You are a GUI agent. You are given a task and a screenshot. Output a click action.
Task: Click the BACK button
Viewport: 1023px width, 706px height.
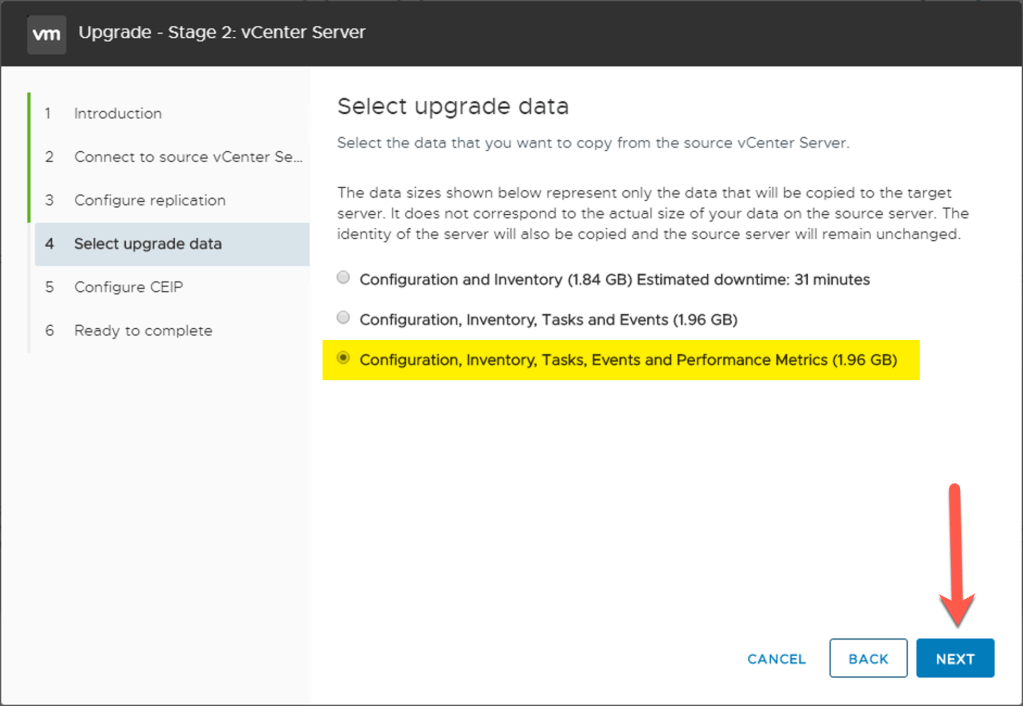[x=867, y=659]
